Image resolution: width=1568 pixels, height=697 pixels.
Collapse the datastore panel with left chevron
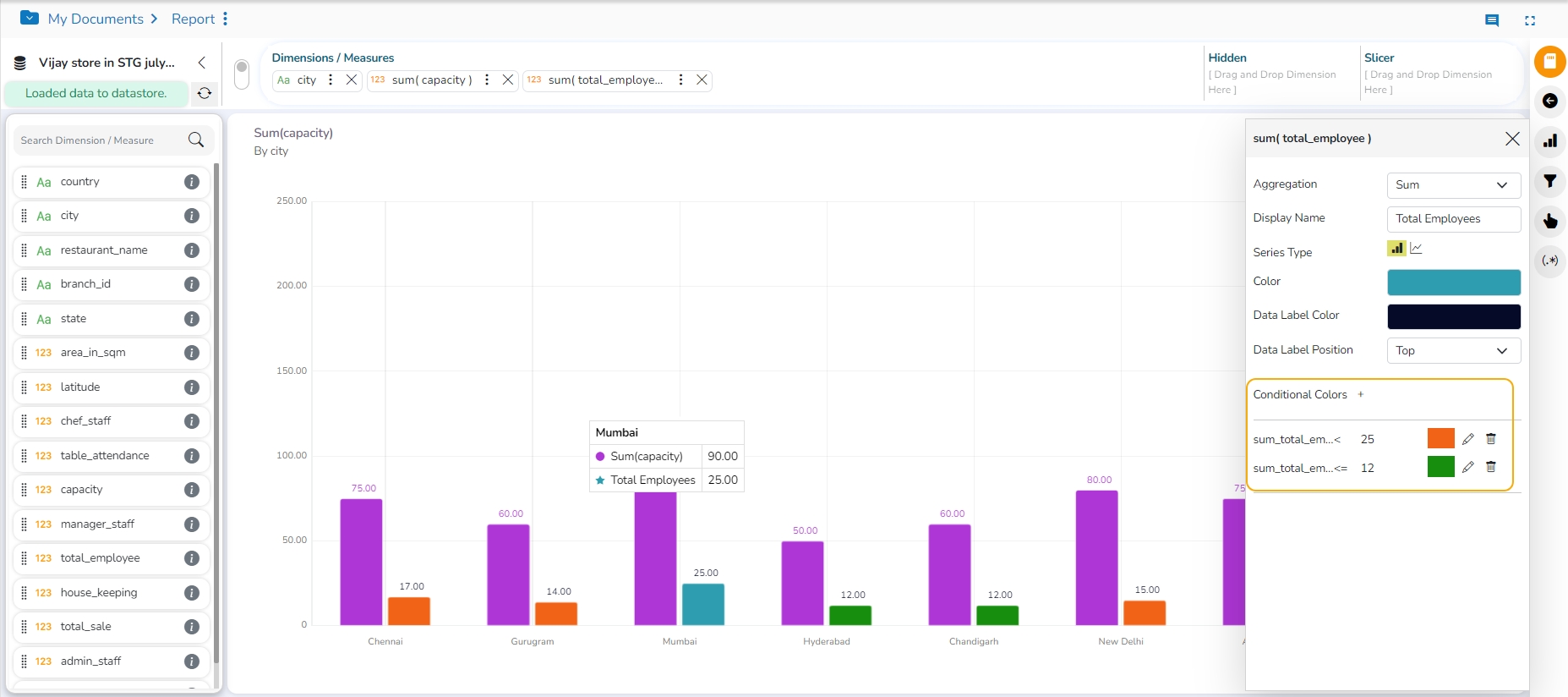pos(202,63)
